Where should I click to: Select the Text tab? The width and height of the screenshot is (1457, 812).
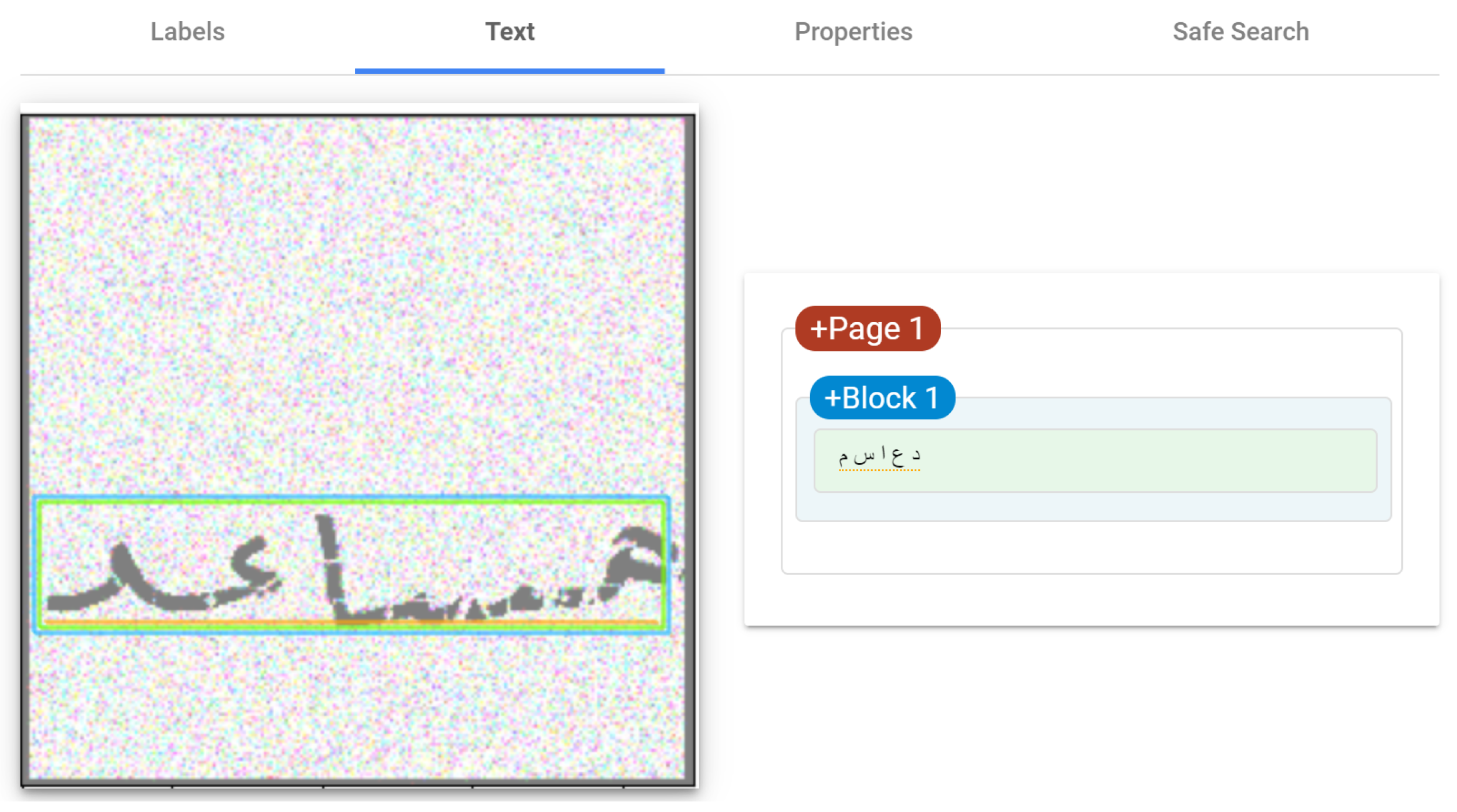(x=510, y=32)
